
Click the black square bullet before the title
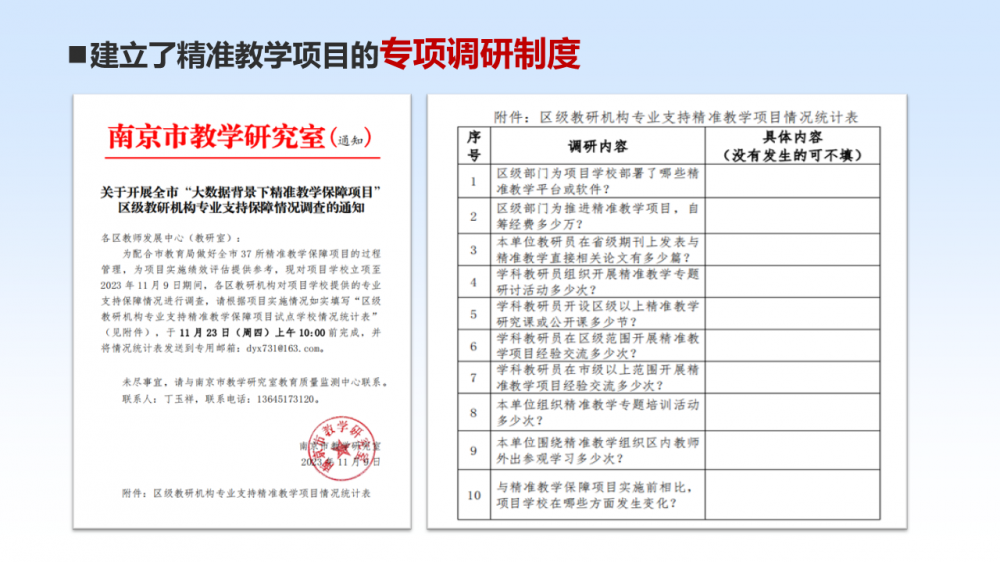pos(77,55)
